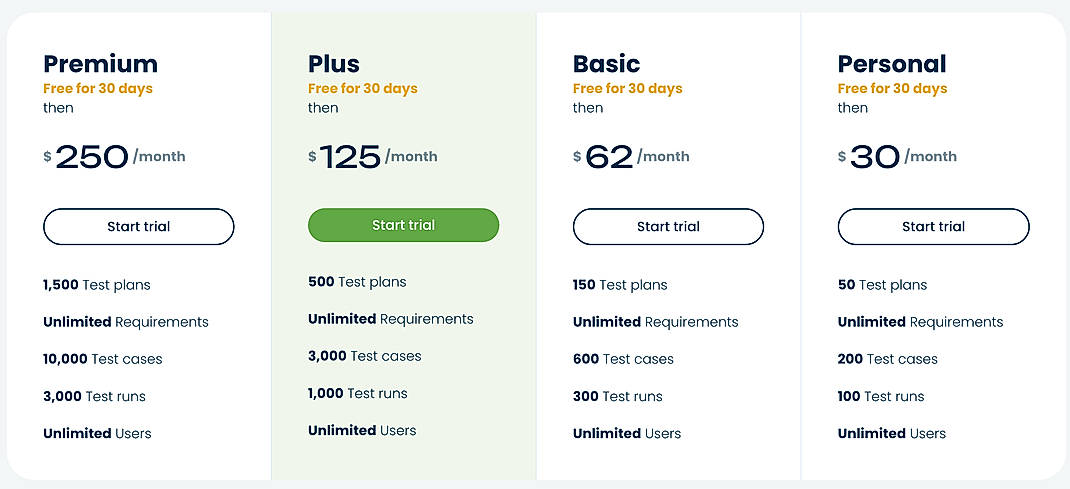Select the $62 per month price
This screenshot has height=489, width=1070.
click(x=631, y=157)
